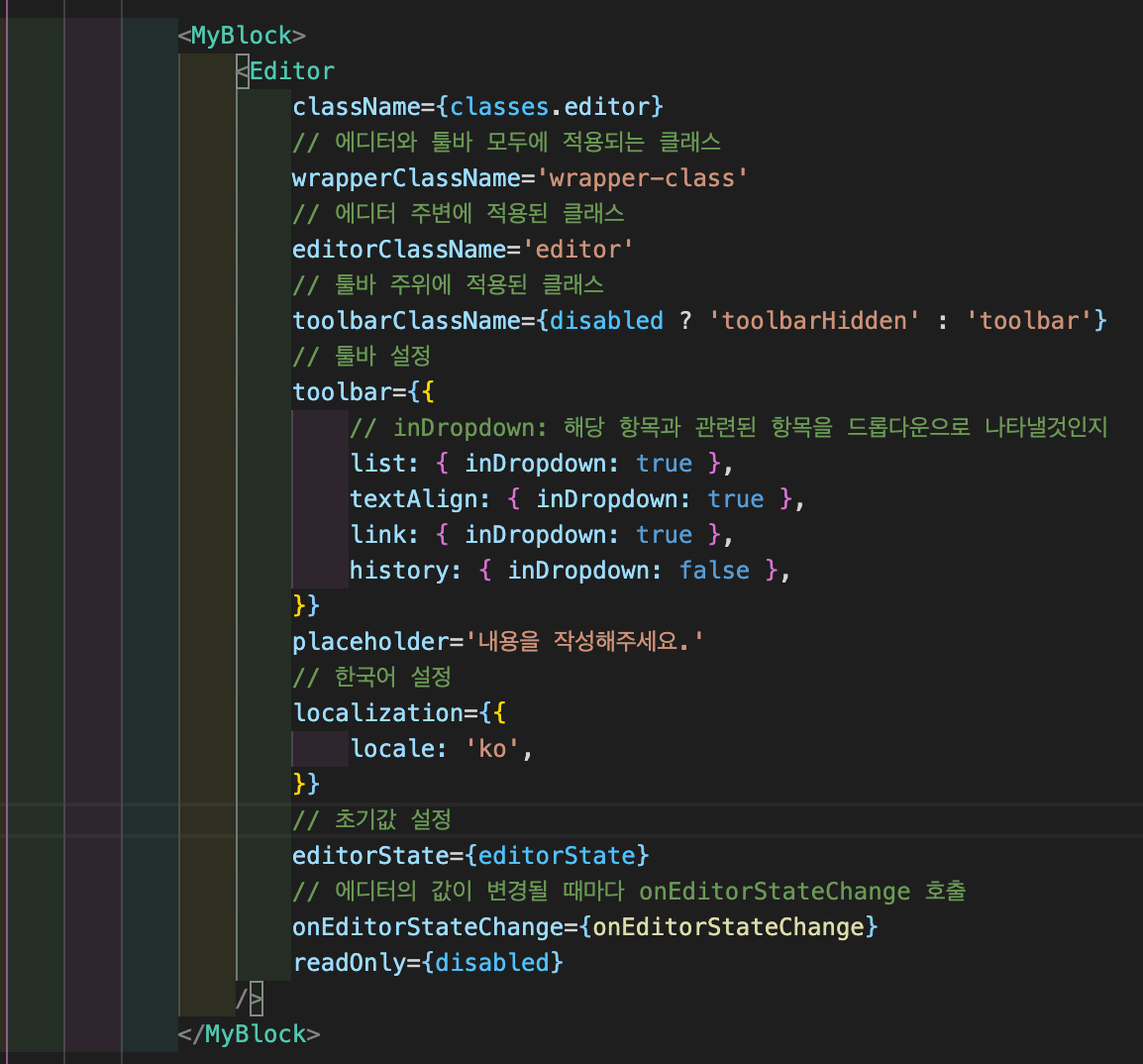The width and height of the screenshot is (1143, 1064).
Task: Click the fold indicator beside the closing slash
Action: [x=257, y=999]
